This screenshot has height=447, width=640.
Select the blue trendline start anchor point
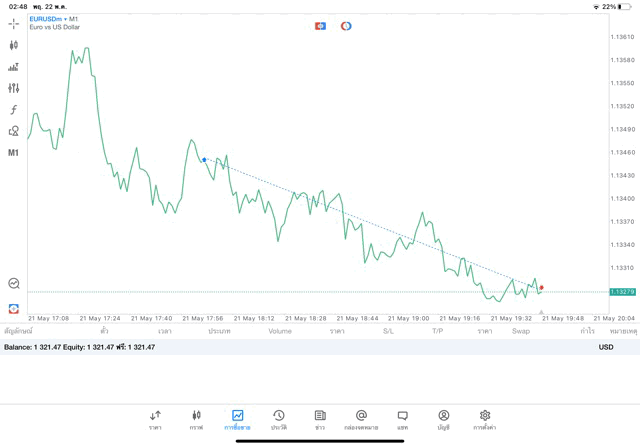click(204, 160)
